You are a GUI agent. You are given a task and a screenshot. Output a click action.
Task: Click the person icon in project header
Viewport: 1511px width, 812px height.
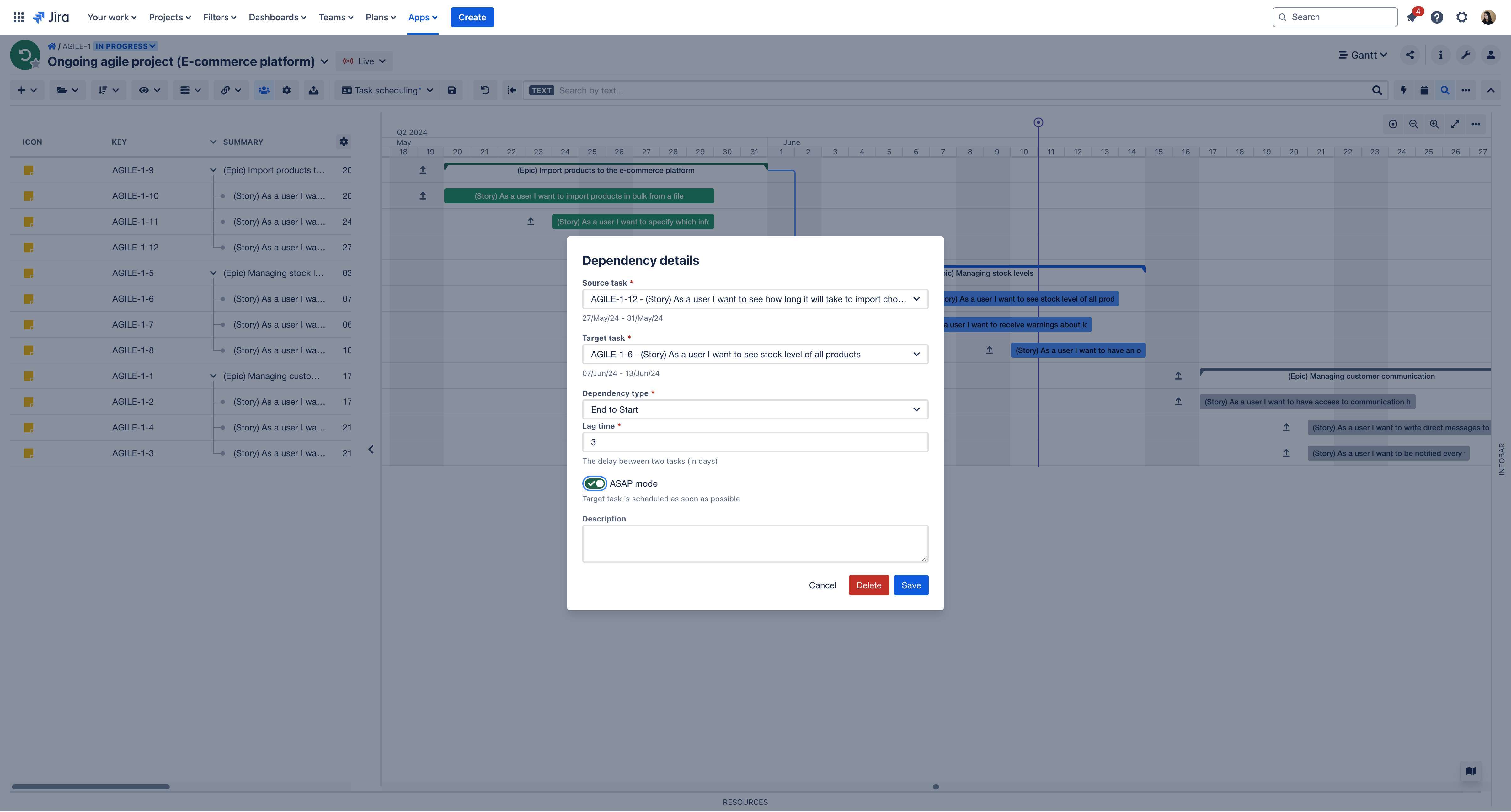pyautogui.click(x=1491, y=55)
